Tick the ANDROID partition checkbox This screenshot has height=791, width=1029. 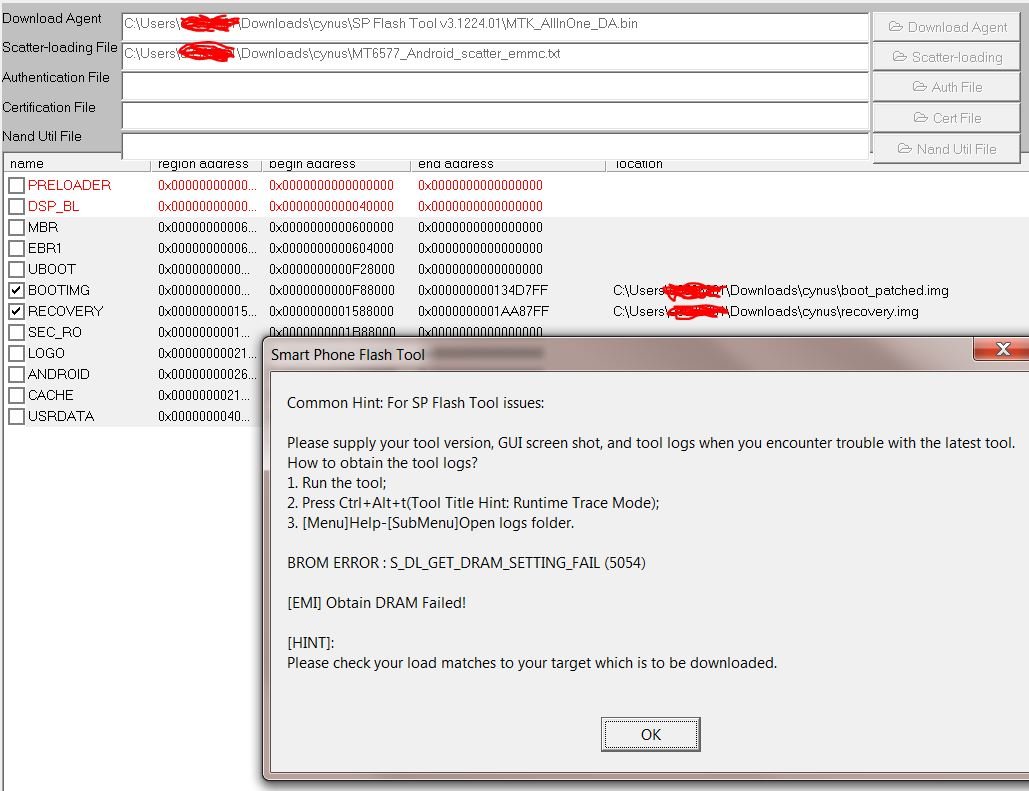16,375
